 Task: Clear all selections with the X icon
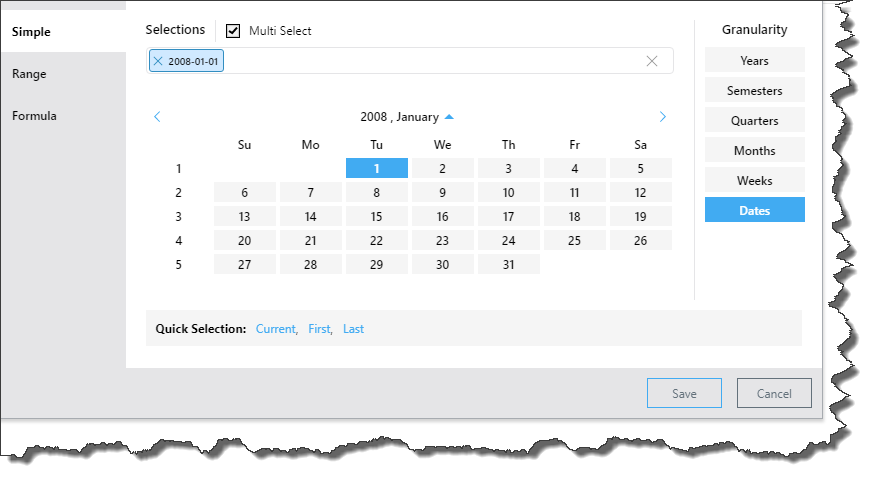pyautogui.click(x=652, y=61)
